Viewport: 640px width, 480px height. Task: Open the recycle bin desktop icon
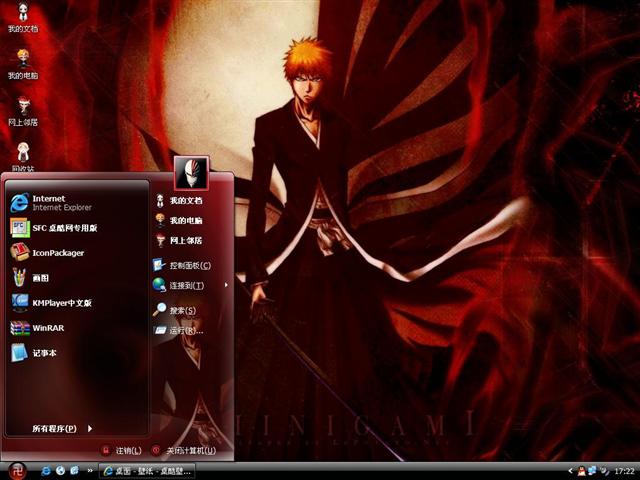23,157
